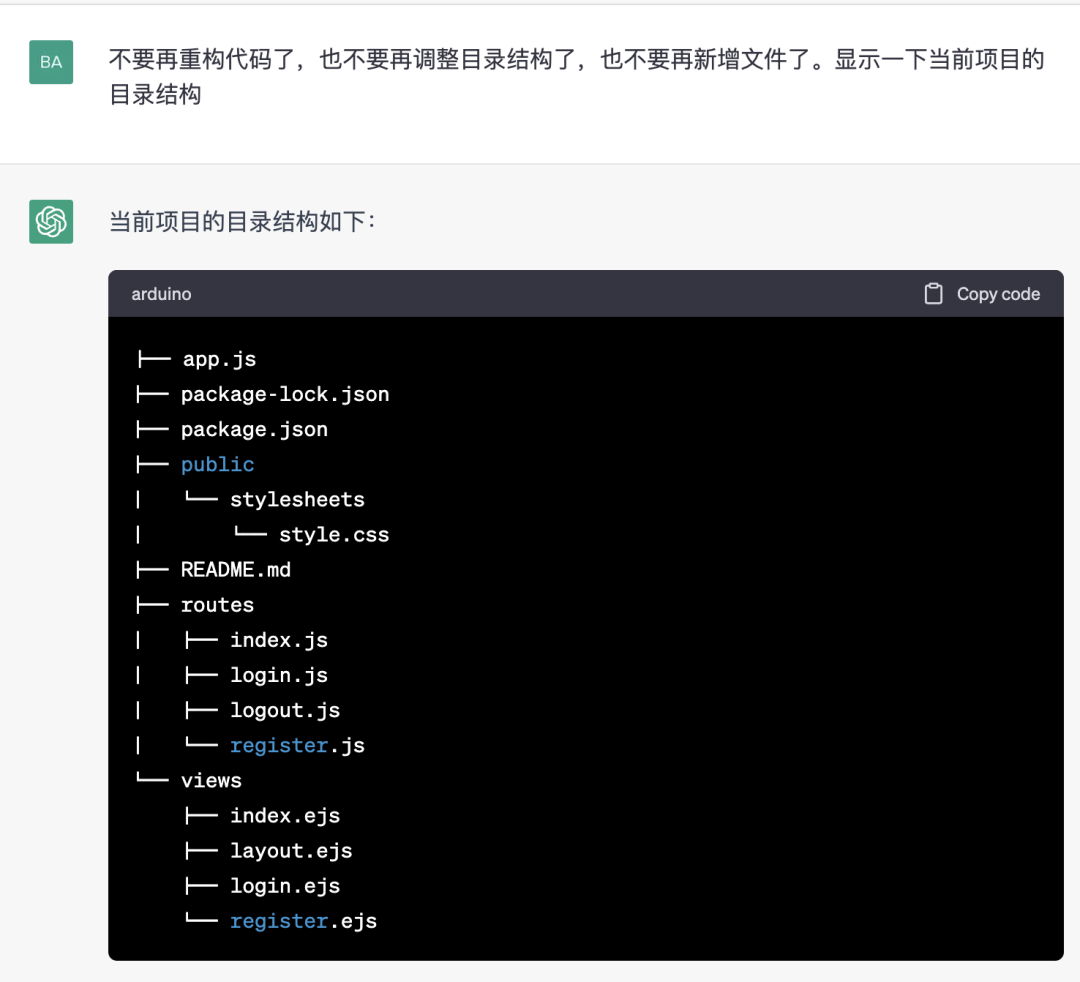
Task: Click register.js under routes
Action: point(298,745)
